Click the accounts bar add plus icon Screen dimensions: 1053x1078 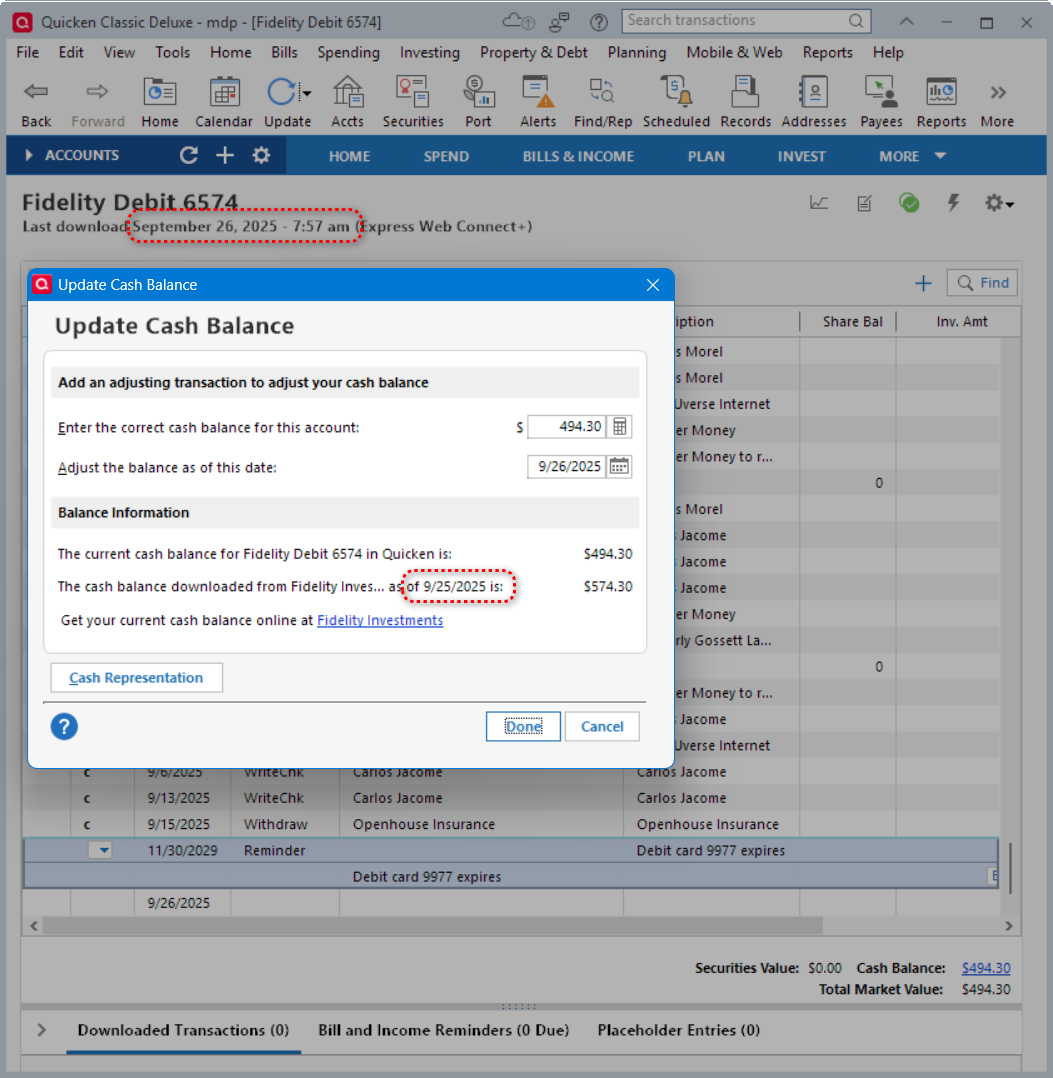click(x=225, y=155)
